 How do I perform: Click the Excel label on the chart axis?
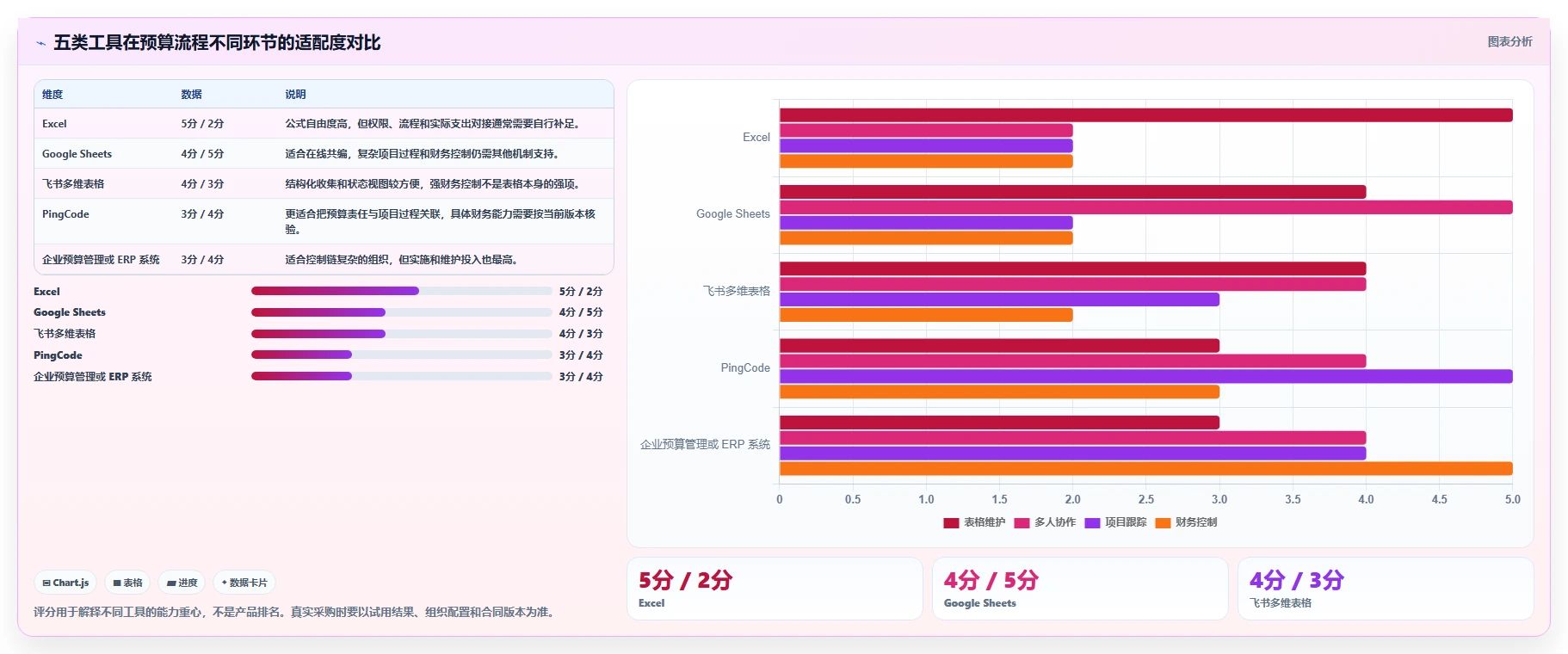click(756, 138)
